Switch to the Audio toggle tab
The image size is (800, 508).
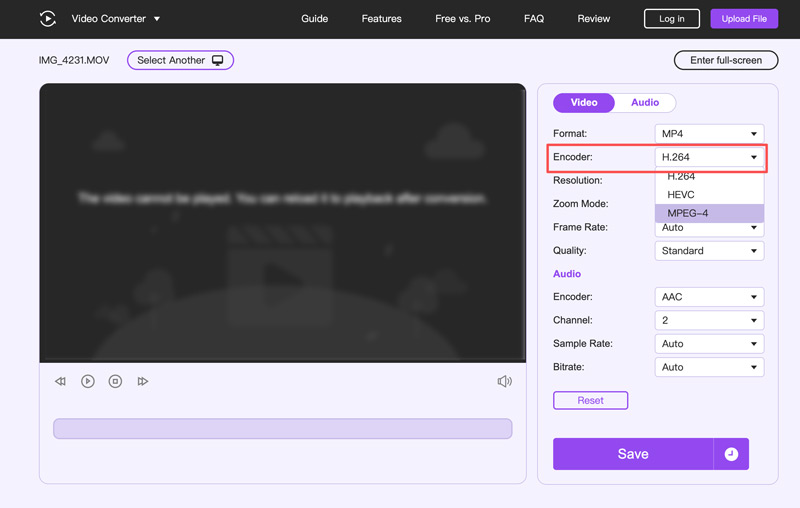(x=645, y=102)
